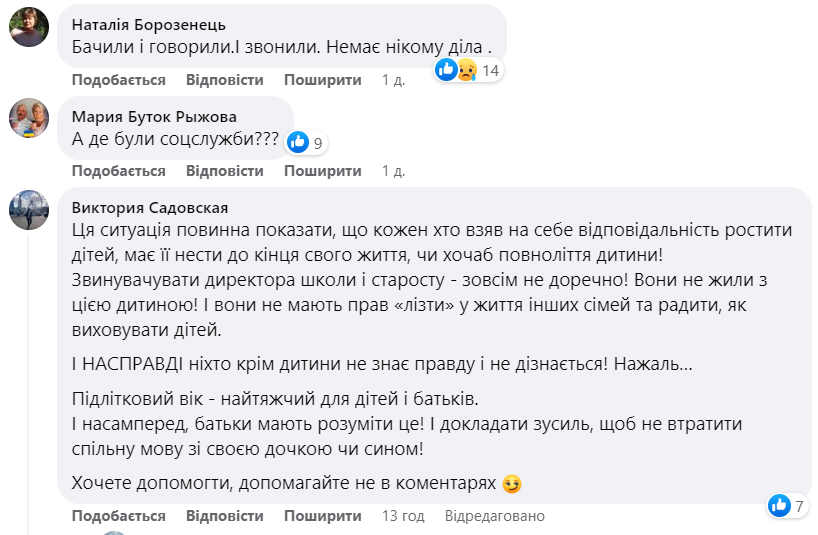This screenshot has width=818, height=535.
Task: Reply to Мария Буток Рыжова's comment
Action: click(225, 171)
